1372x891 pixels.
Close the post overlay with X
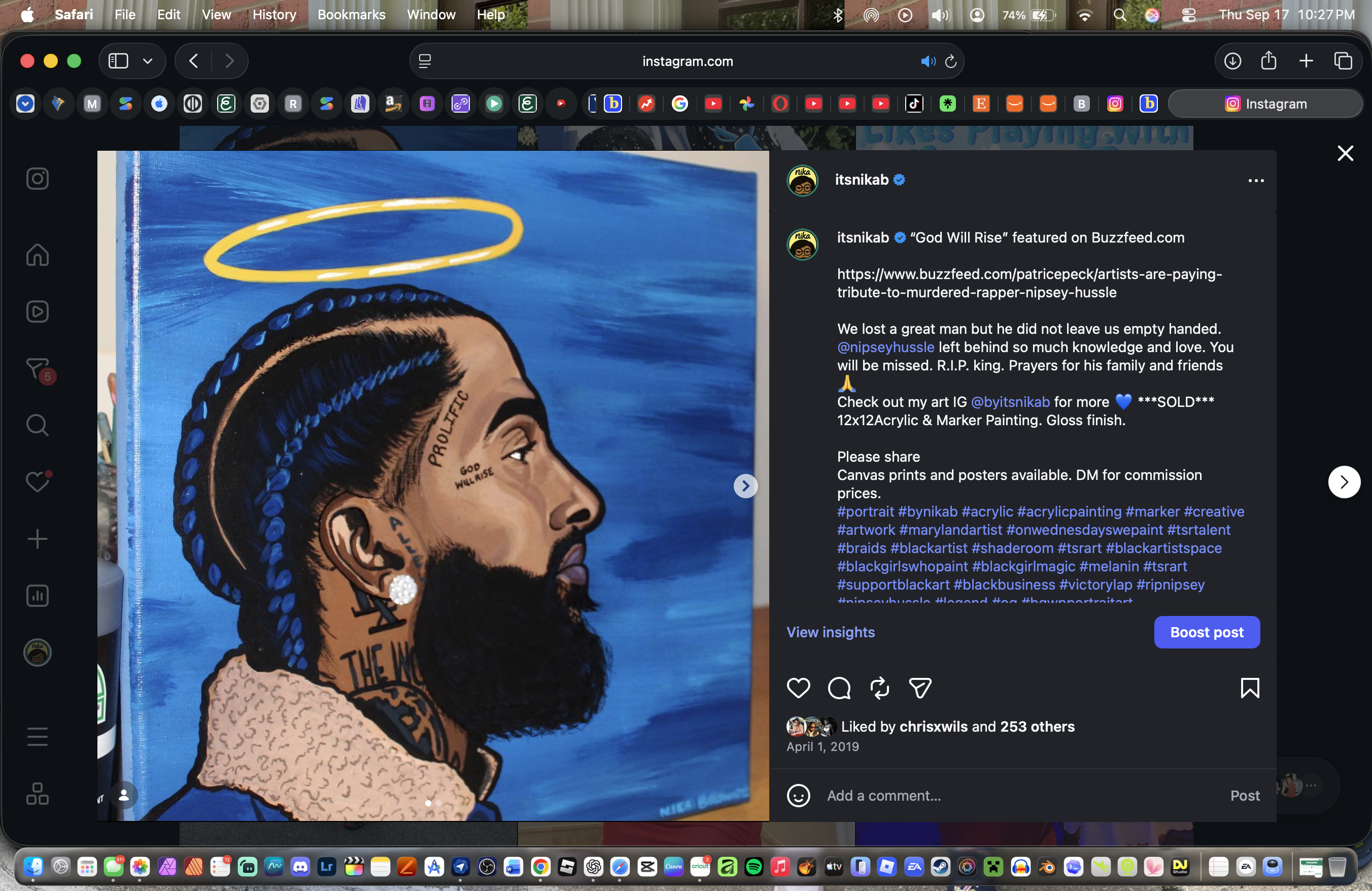click(1345, 153)
